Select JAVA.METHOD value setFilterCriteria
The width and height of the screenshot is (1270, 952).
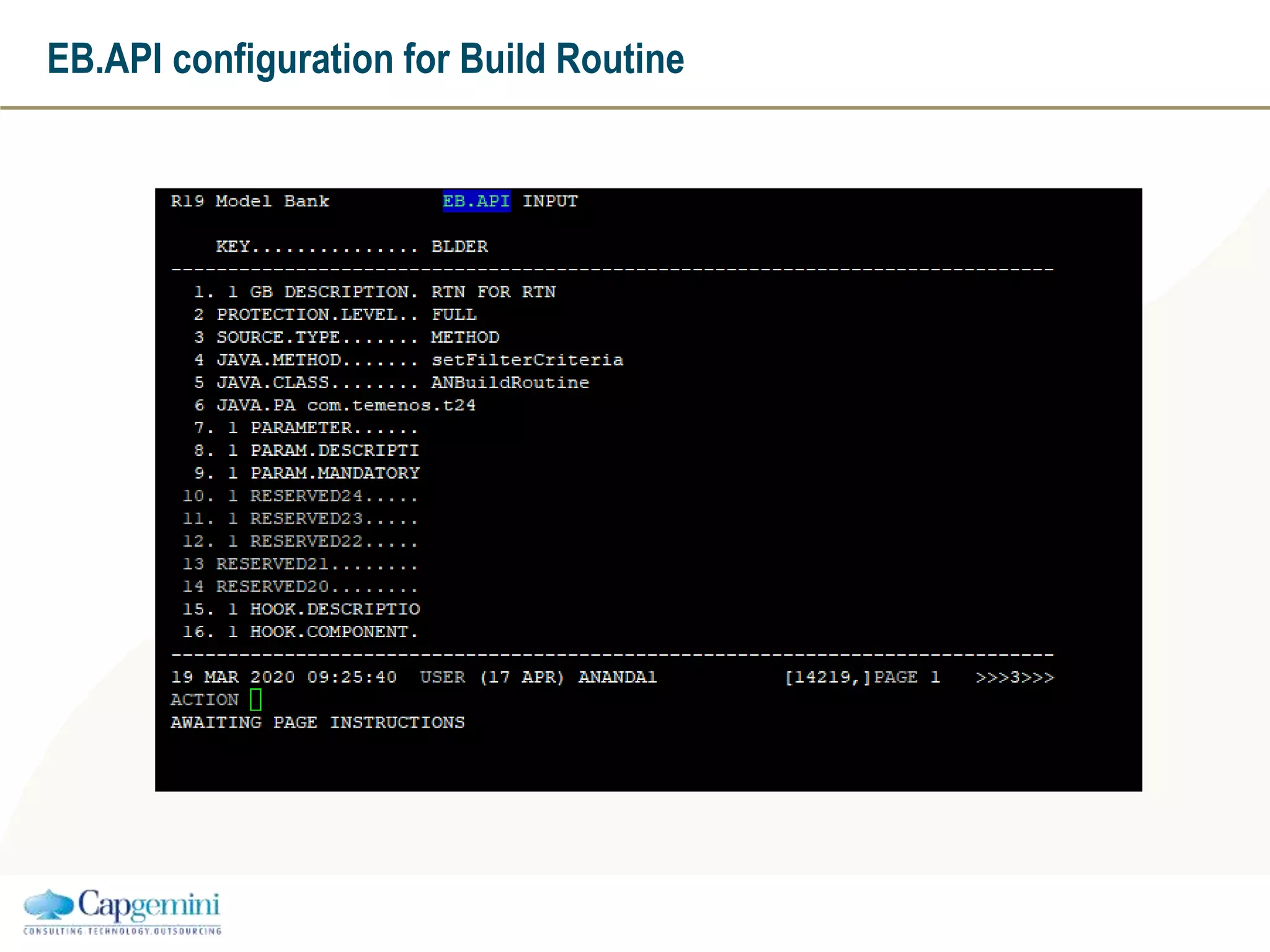[x=527, y=360]
